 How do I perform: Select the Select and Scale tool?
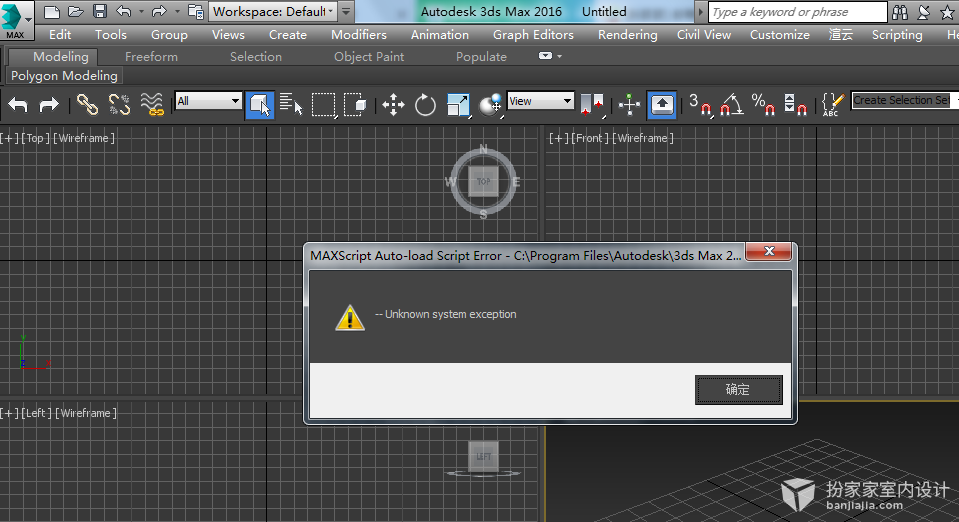coord(458,105)
